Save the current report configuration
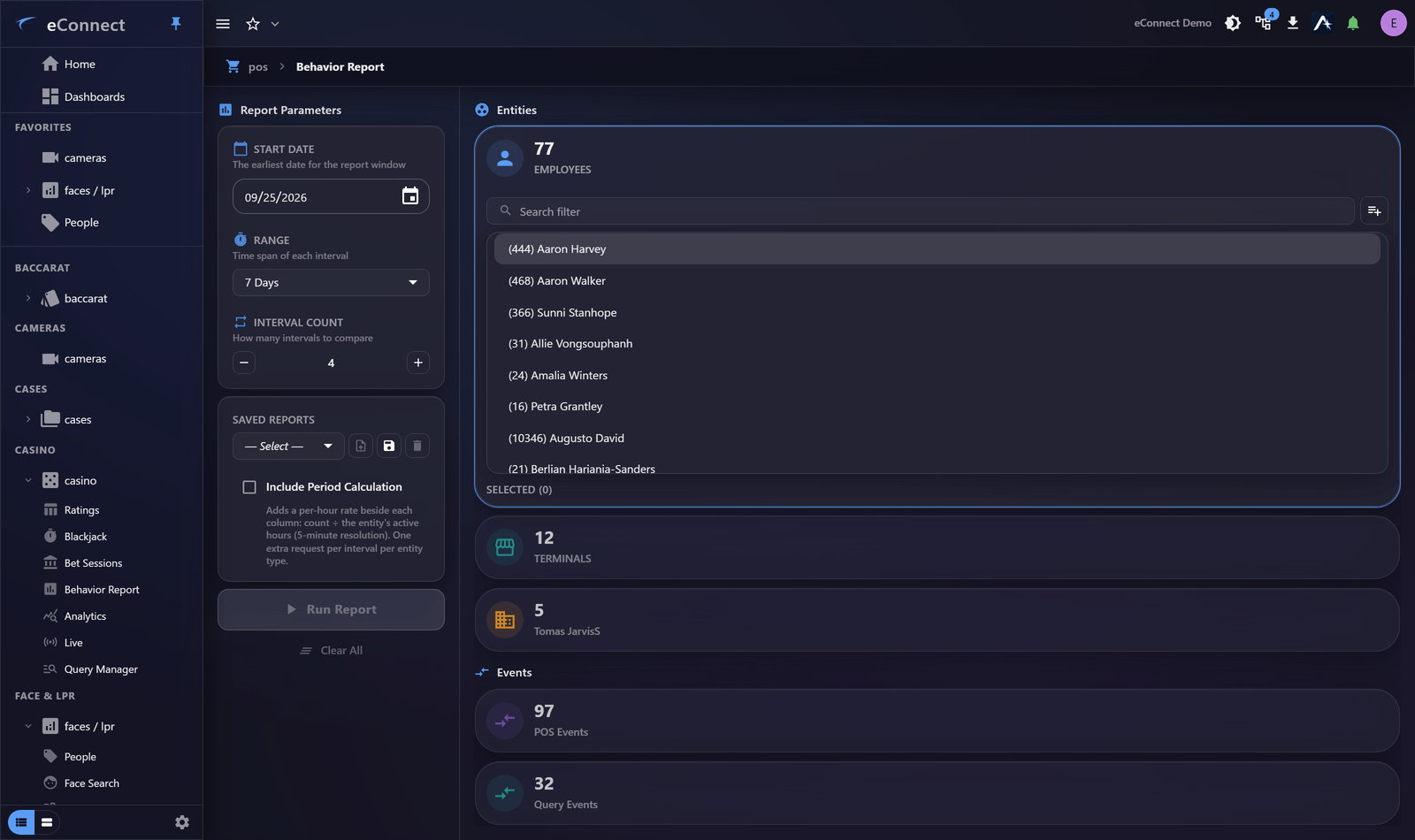The height and width of the screenshot is (840, 1415). [389, 446]
